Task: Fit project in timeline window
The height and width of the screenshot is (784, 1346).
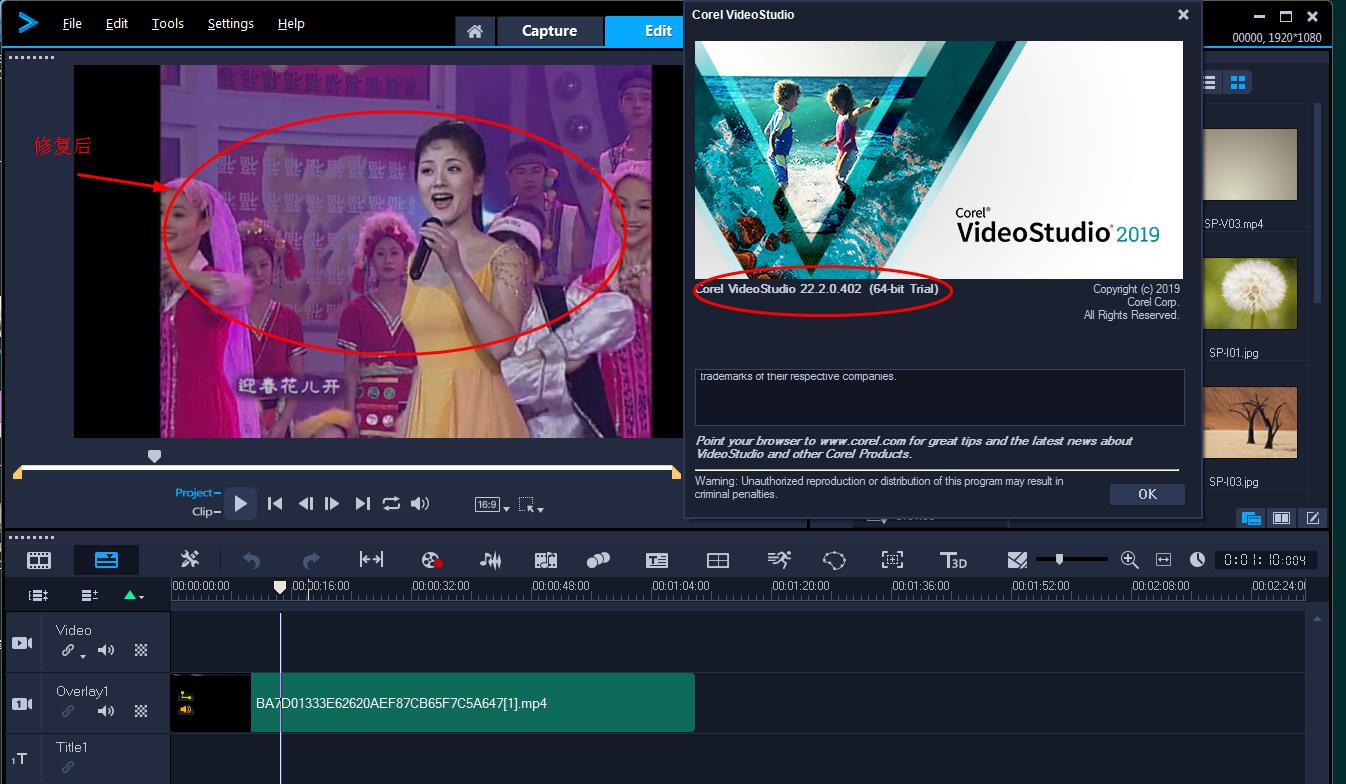Action: click(371, 560)
